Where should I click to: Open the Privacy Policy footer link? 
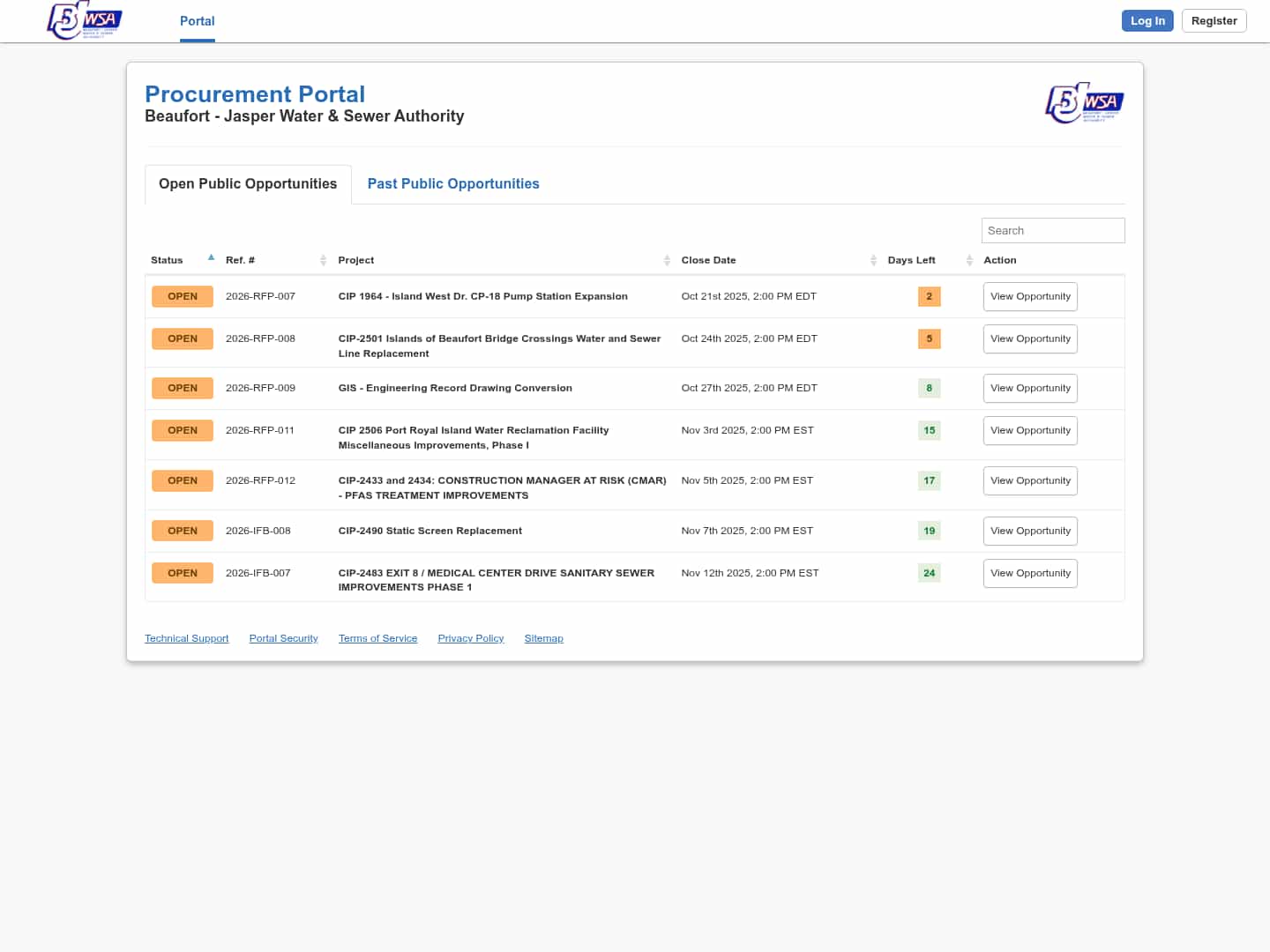click(x=470, y=639)
